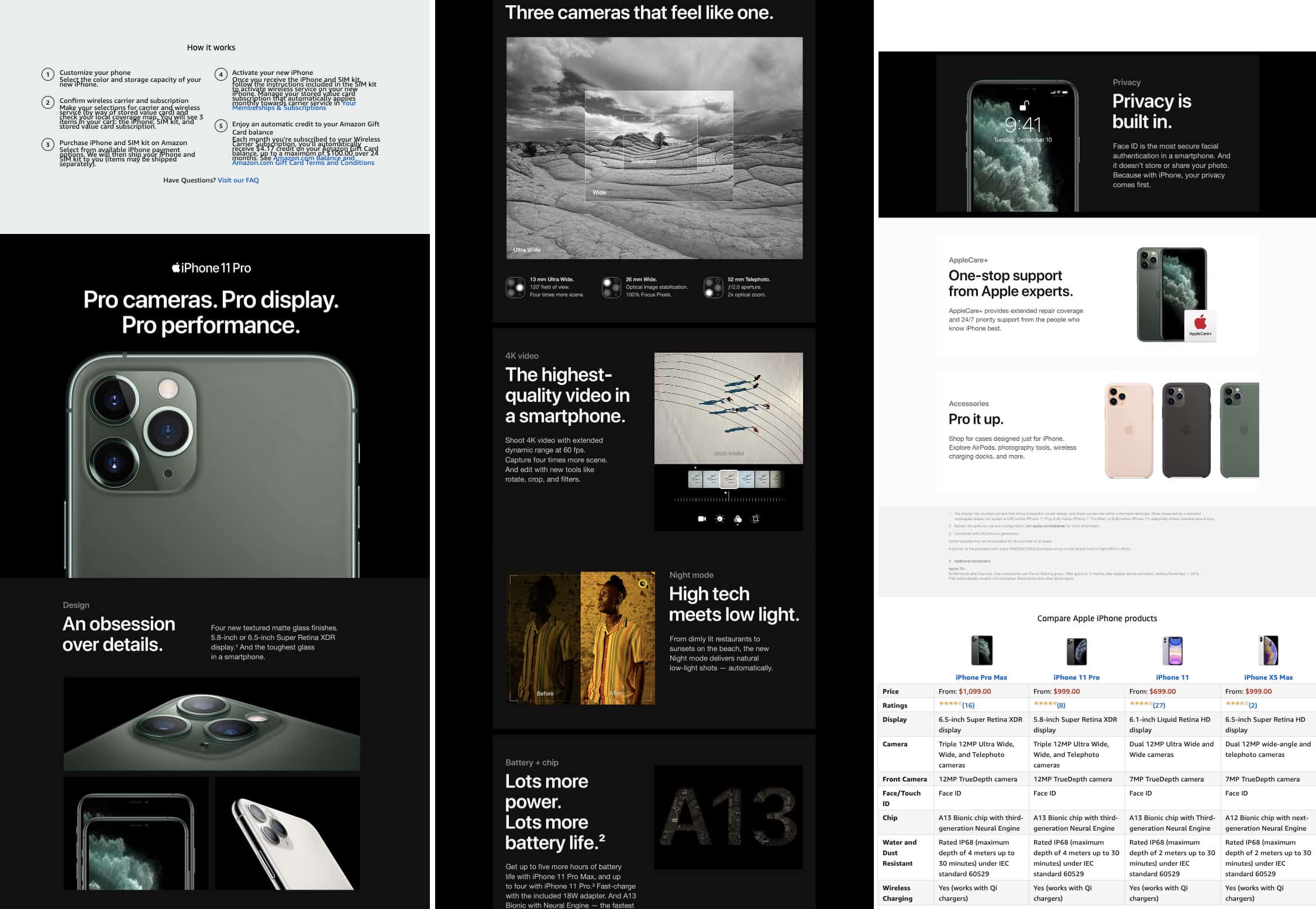1316x909 pixels.
Task: Click the Apple iPhone 11 Pro logo
Action: point(211,268)
